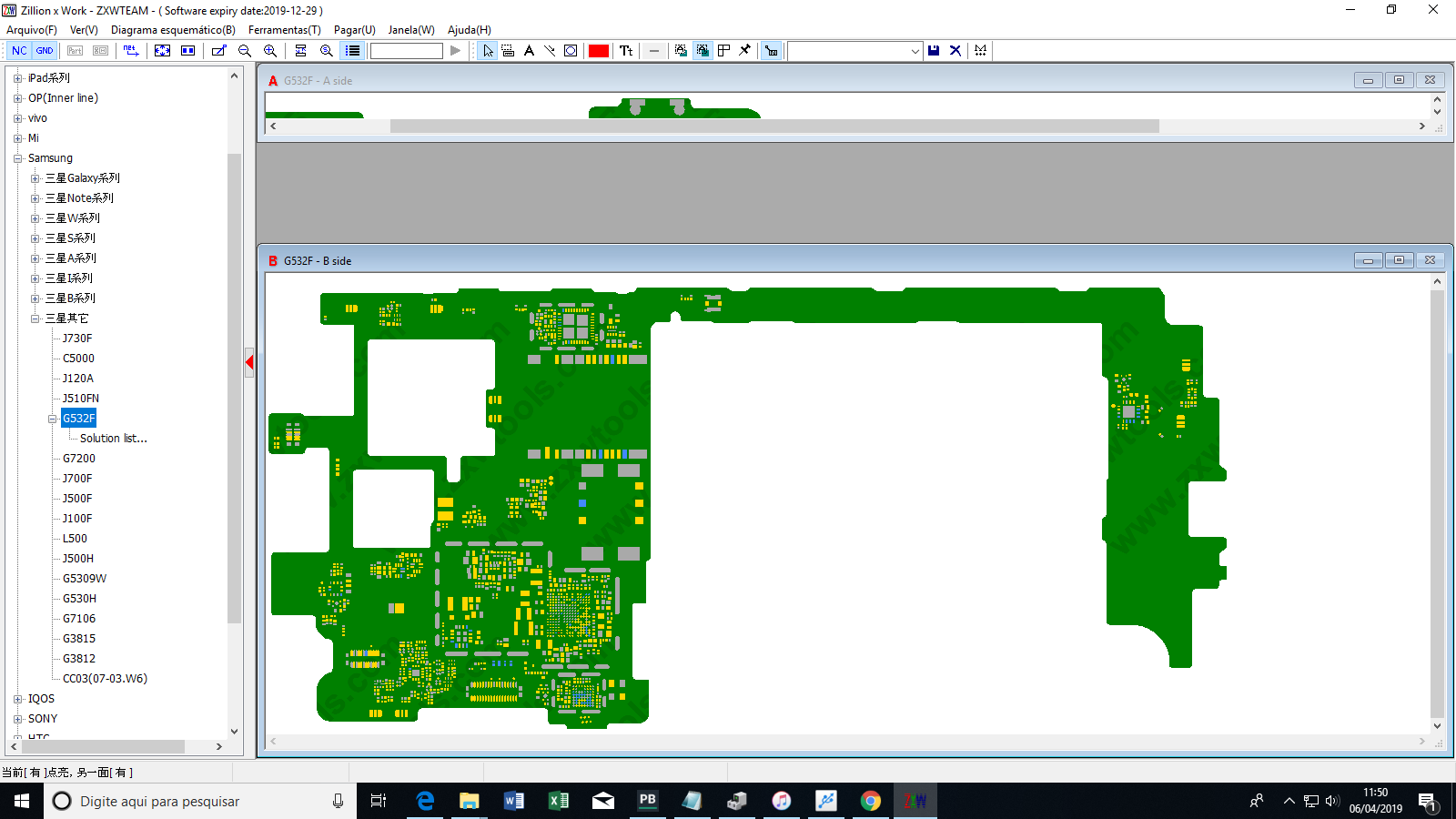The width and height of the screenshot is (1456, 819).
Task: Expand the OP(Inner line) tree node
Action: click(x=17, y=98)
